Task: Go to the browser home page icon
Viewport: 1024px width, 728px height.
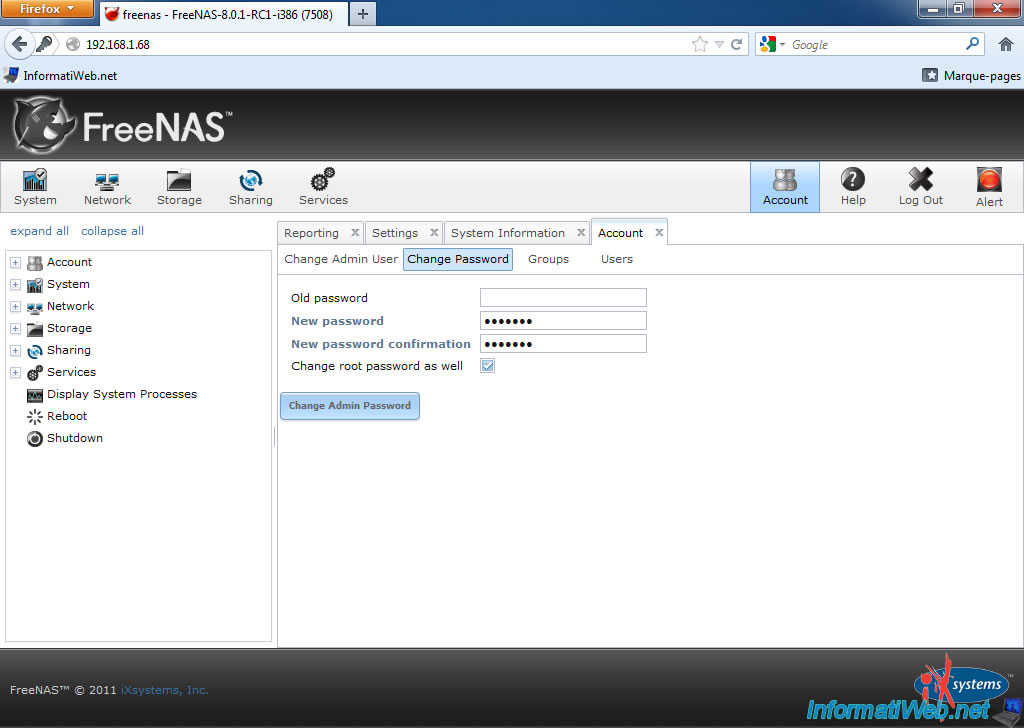Action: coord(1006,44)
